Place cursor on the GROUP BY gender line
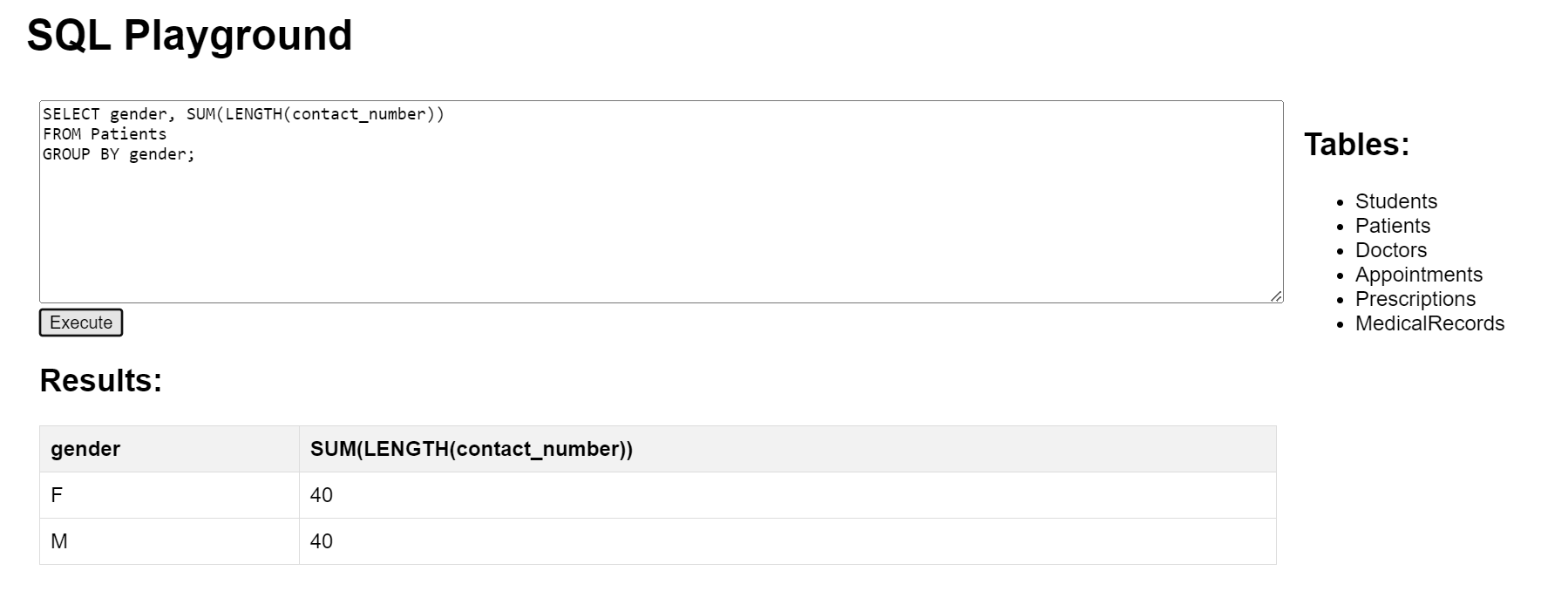The height and width of the screenshot is (591, 1568). tap(119, 154)
